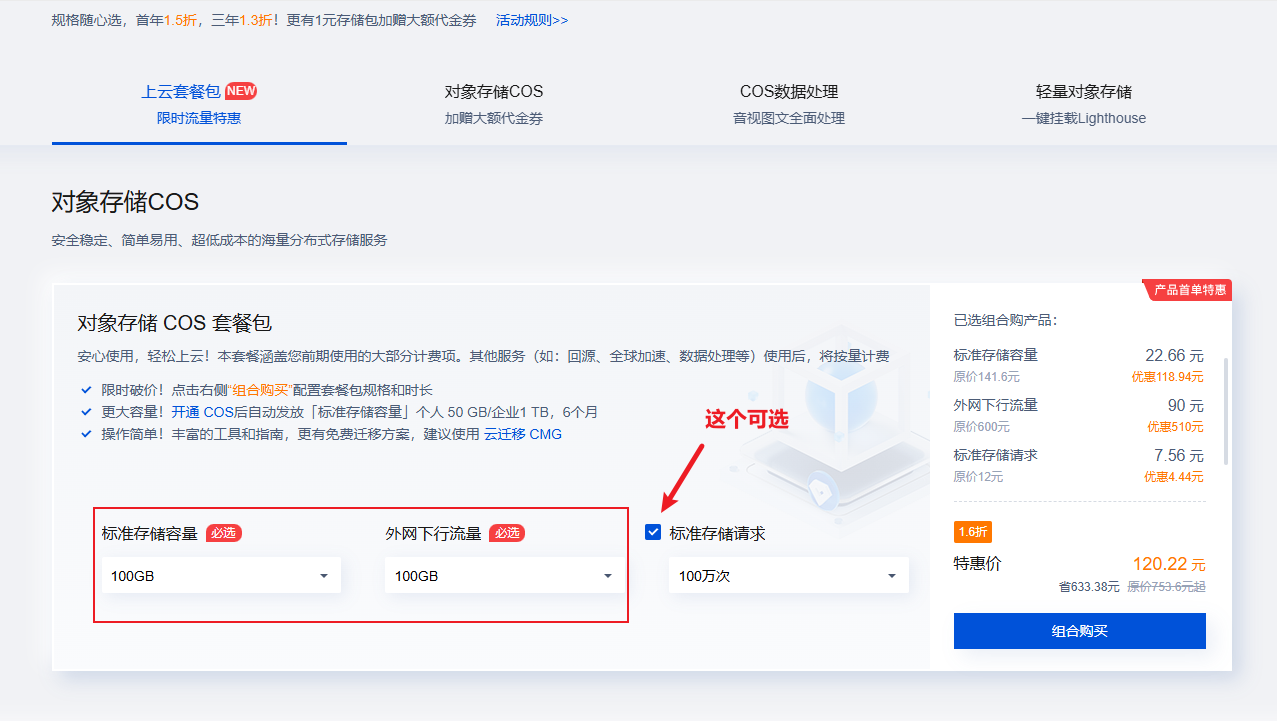Screen dimensions: 1277x721
Task: Open the 标准存储容量 100GB dropdown
Action: tap(221, 576)
